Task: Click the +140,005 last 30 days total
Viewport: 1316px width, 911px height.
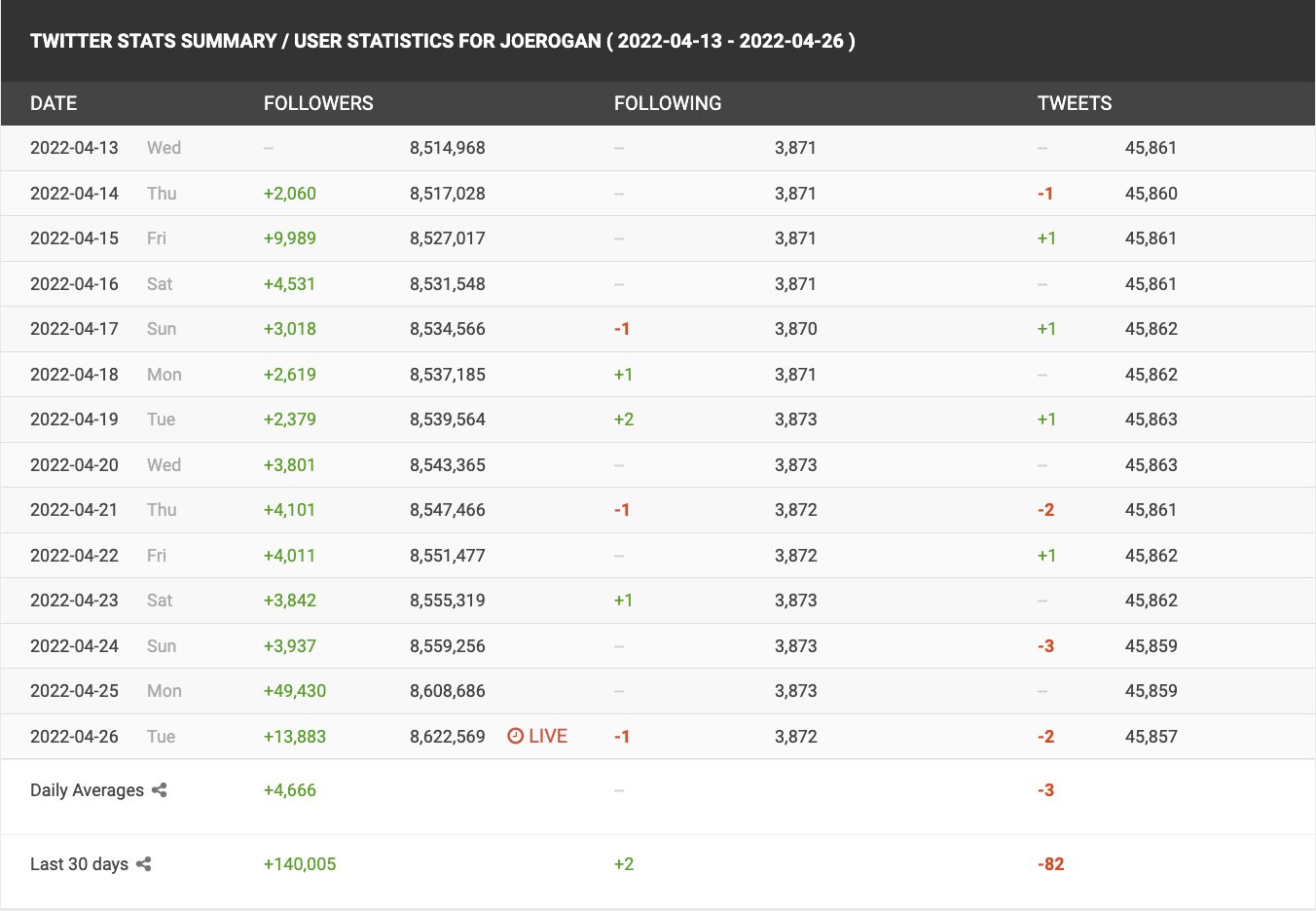Action: [300, 864]
